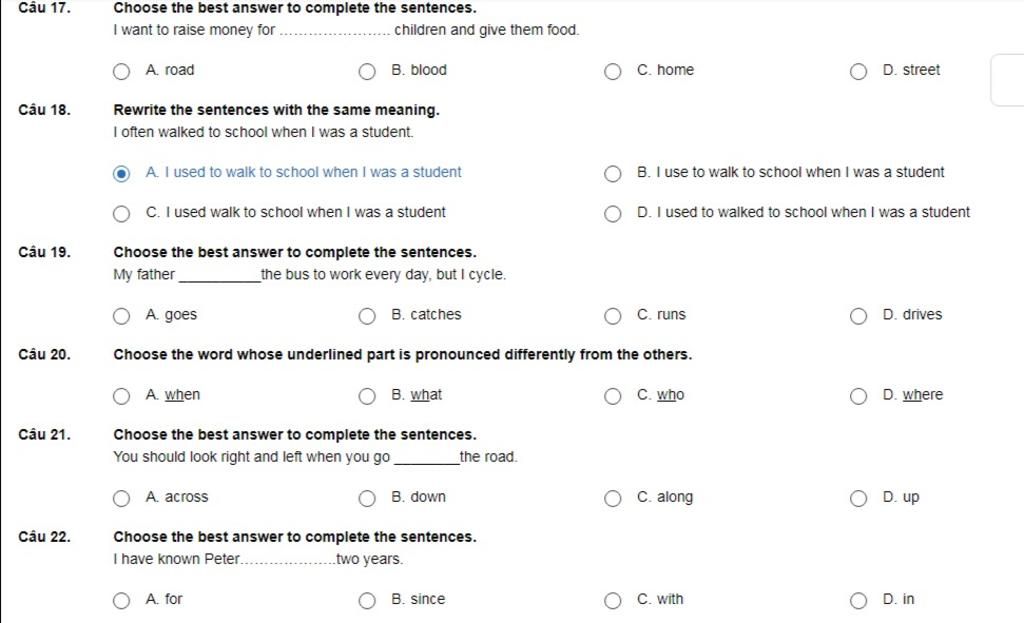Select A. when for pronunciation question
Viewport: 1024px width, 623px height.
click(x=121, y=396)
